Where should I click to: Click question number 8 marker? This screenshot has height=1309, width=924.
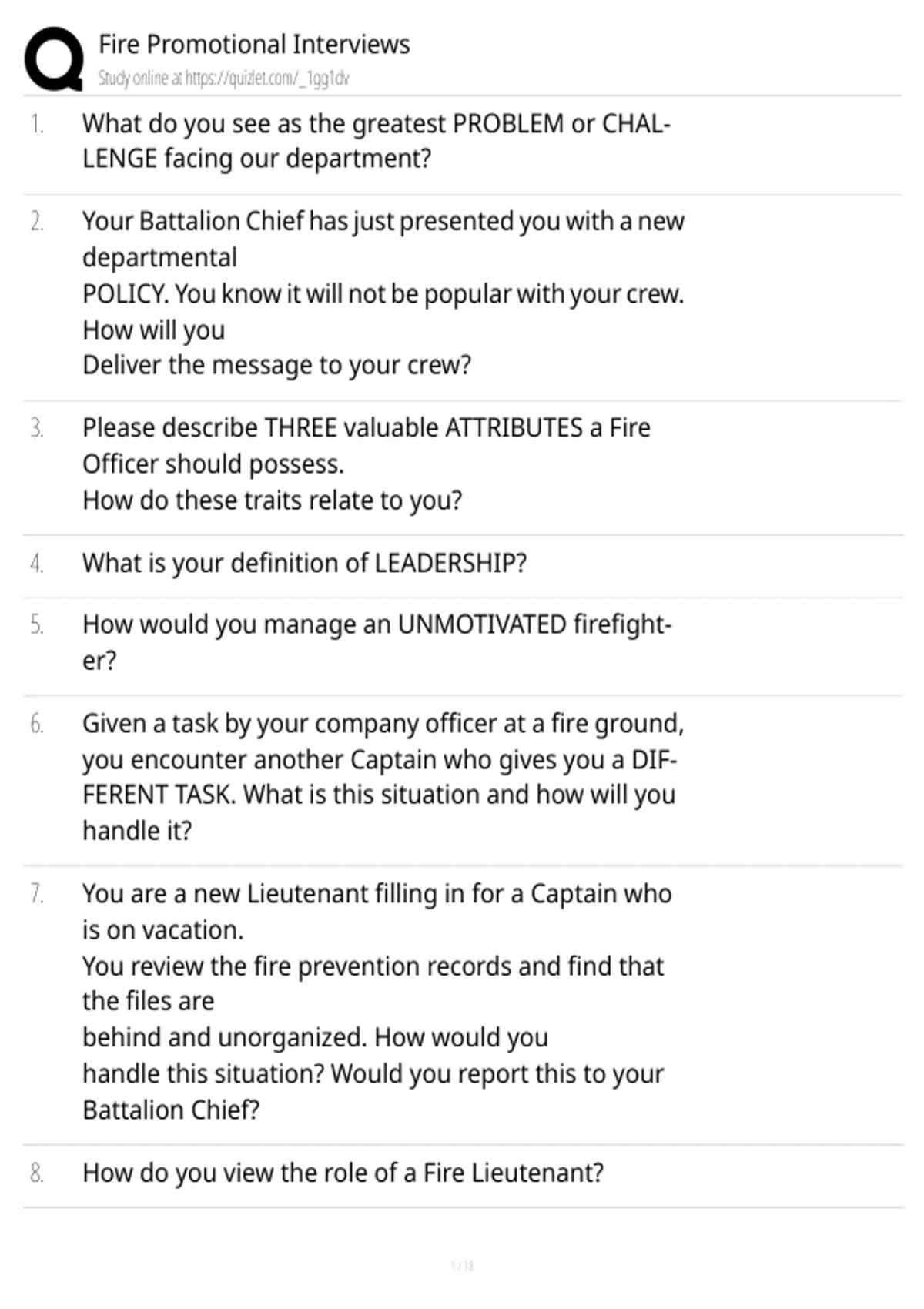pyautogui.click(x=36, y=1173)
